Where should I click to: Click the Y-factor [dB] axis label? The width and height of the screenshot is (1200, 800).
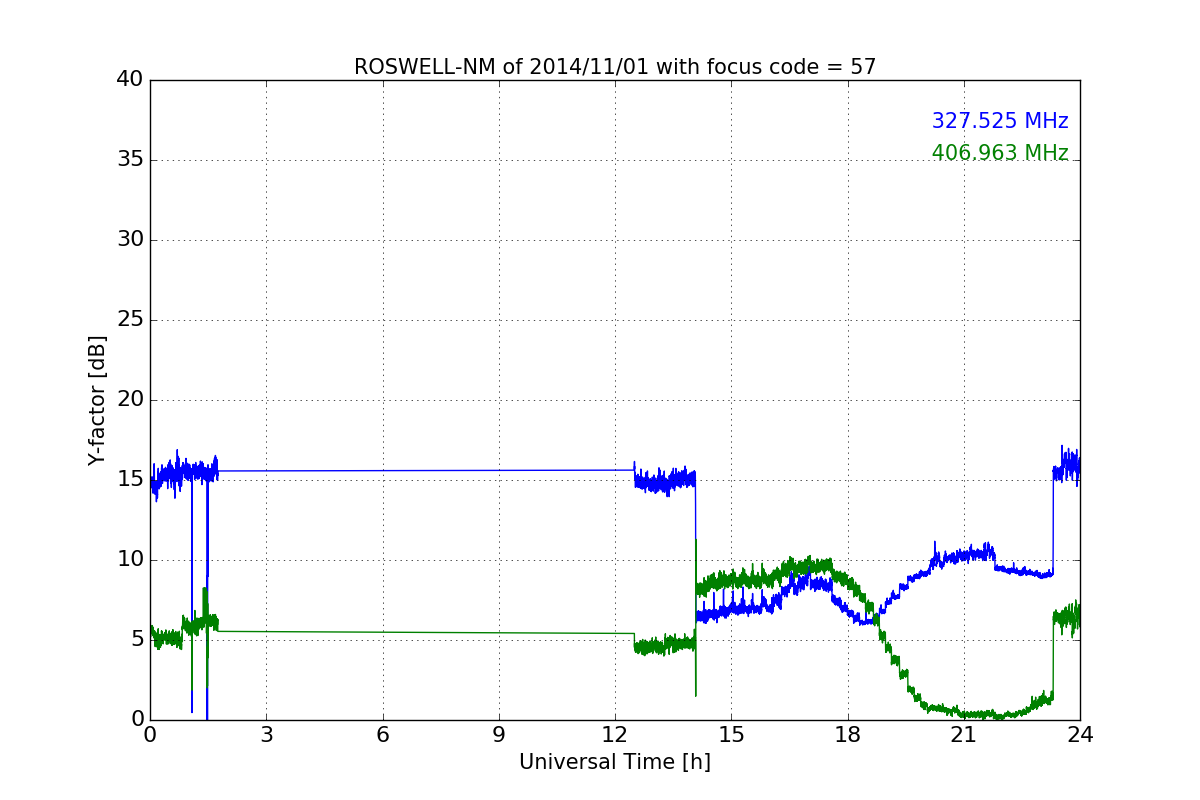point(97,400)
